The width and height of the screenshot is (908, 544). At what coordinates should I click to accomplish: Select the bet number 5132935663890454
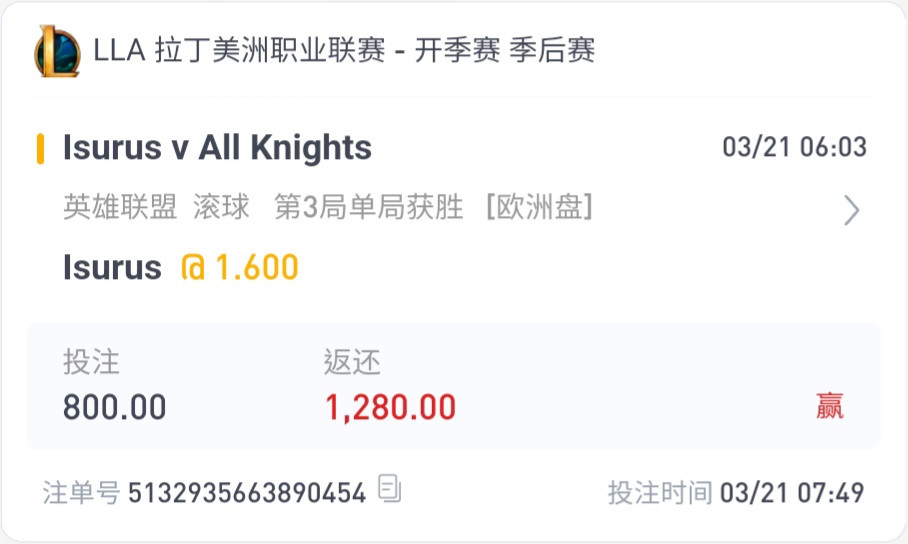coord(247,494)
